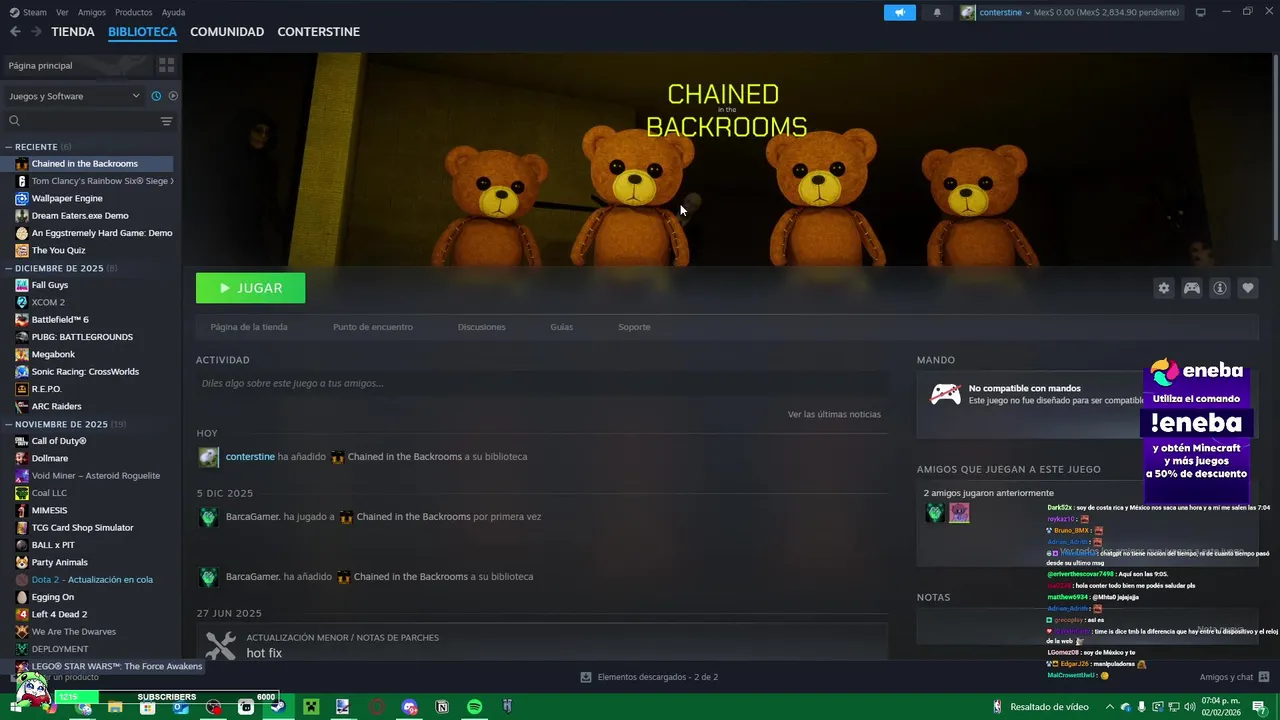Open the first friend avatar under friends who play
The image size is (1280, 720).
pos(935,513)
